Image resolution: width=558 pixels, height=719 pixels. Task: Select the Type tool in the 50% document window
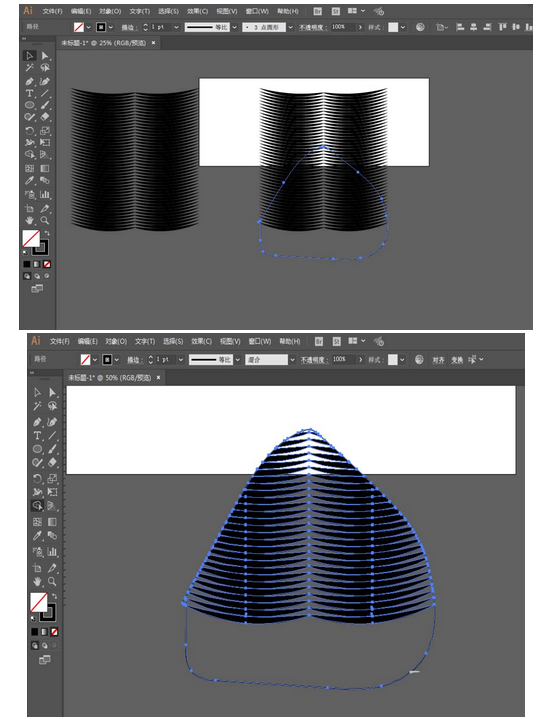pos(37,435)
